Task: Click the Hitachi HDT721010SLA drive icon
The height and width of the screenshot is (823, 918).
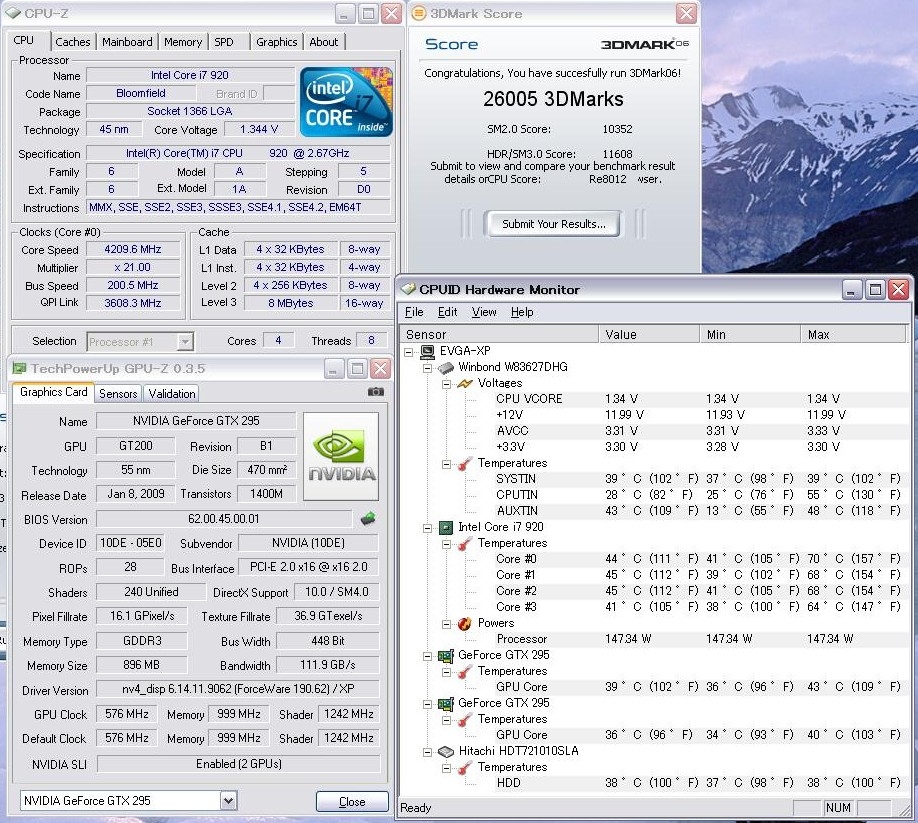Action: [x=446, y=752]
